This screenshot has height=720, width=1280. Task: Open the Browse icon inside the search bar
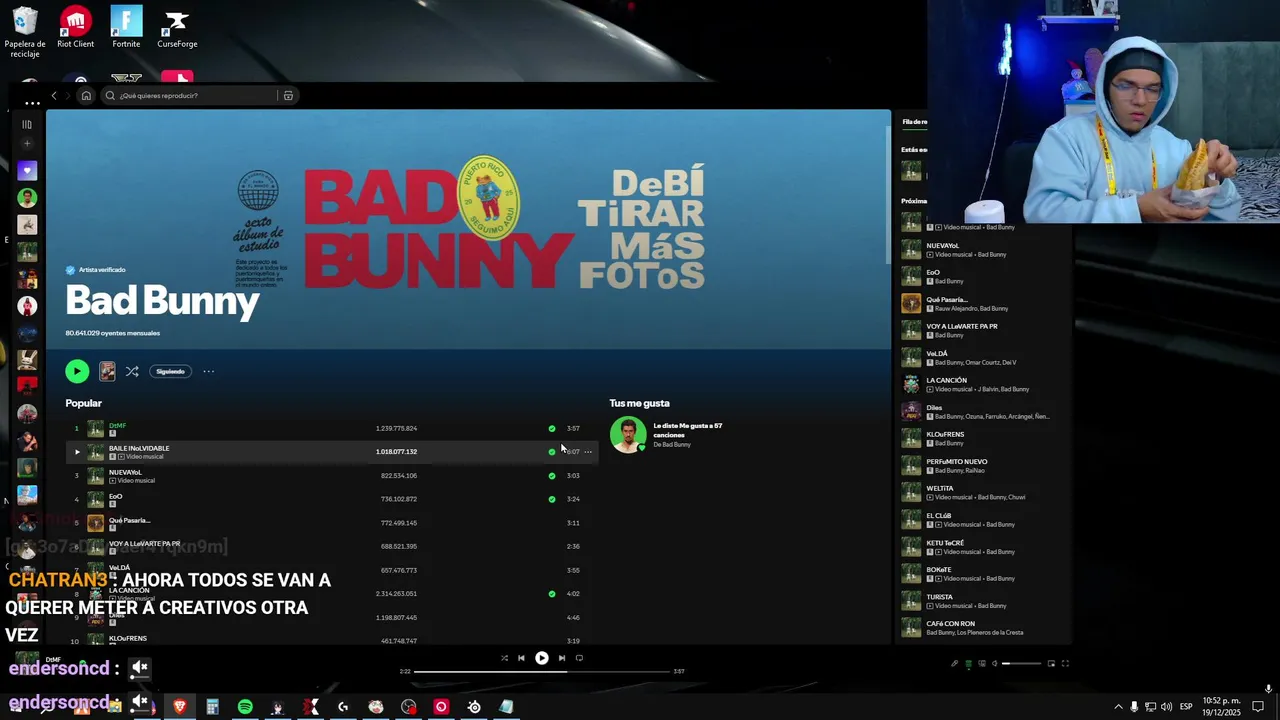pyautogui.click(x=288, y=96)
